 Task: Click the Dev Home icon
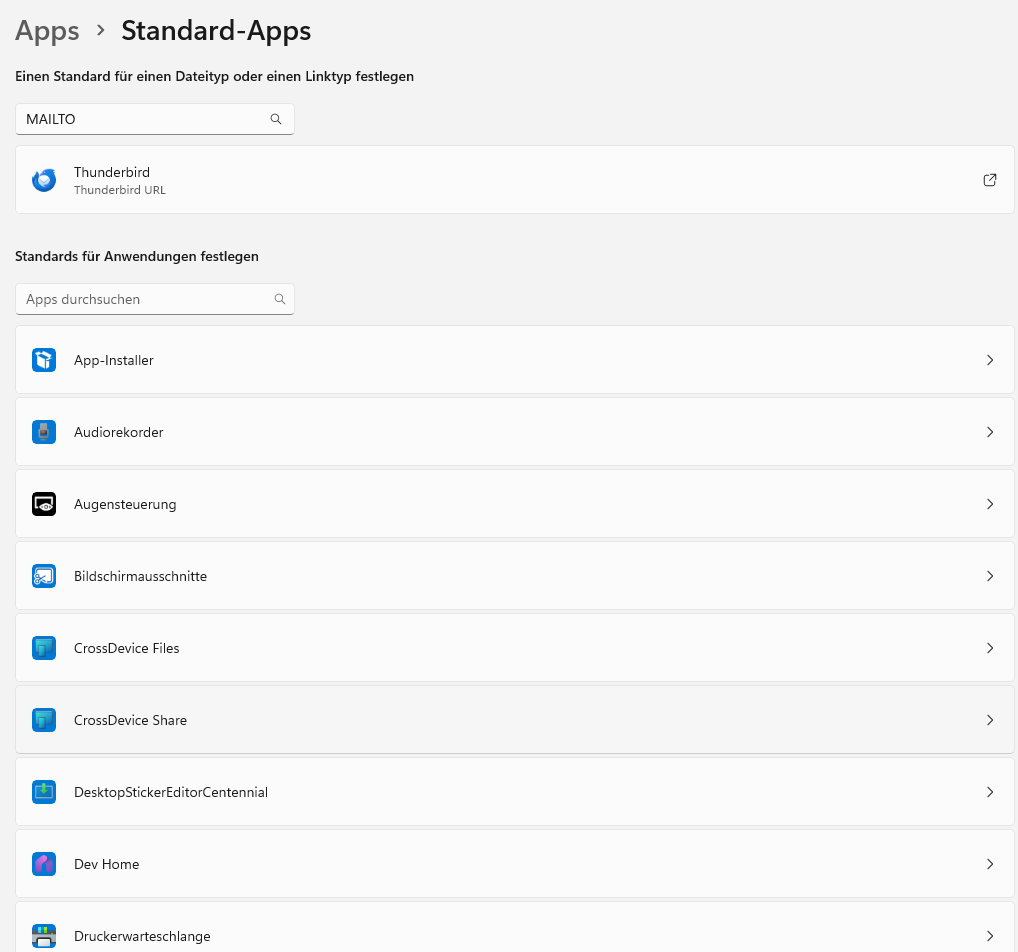pyautogui.click(x=44, y=864)
